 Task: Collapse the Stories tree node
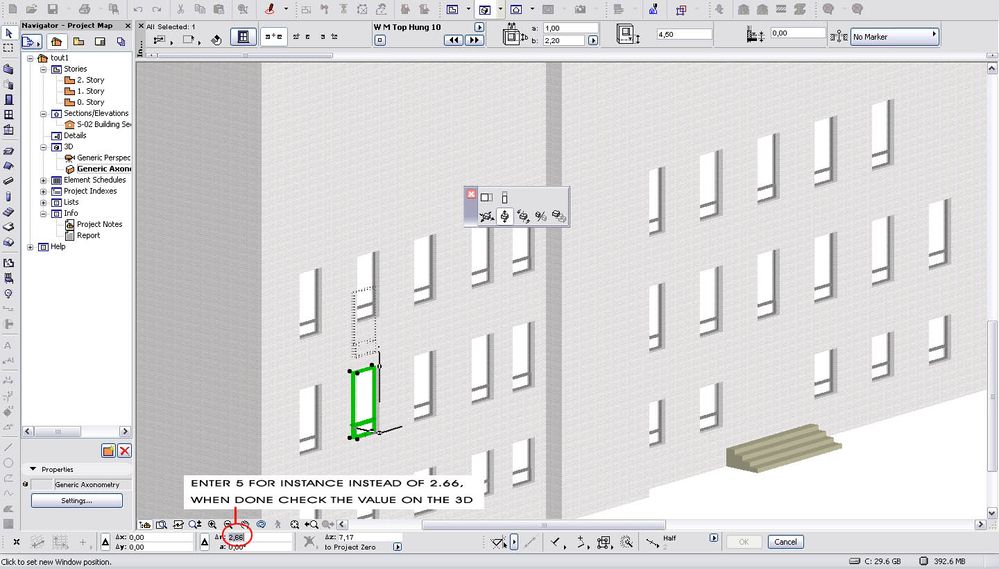(x=43, y=69)
